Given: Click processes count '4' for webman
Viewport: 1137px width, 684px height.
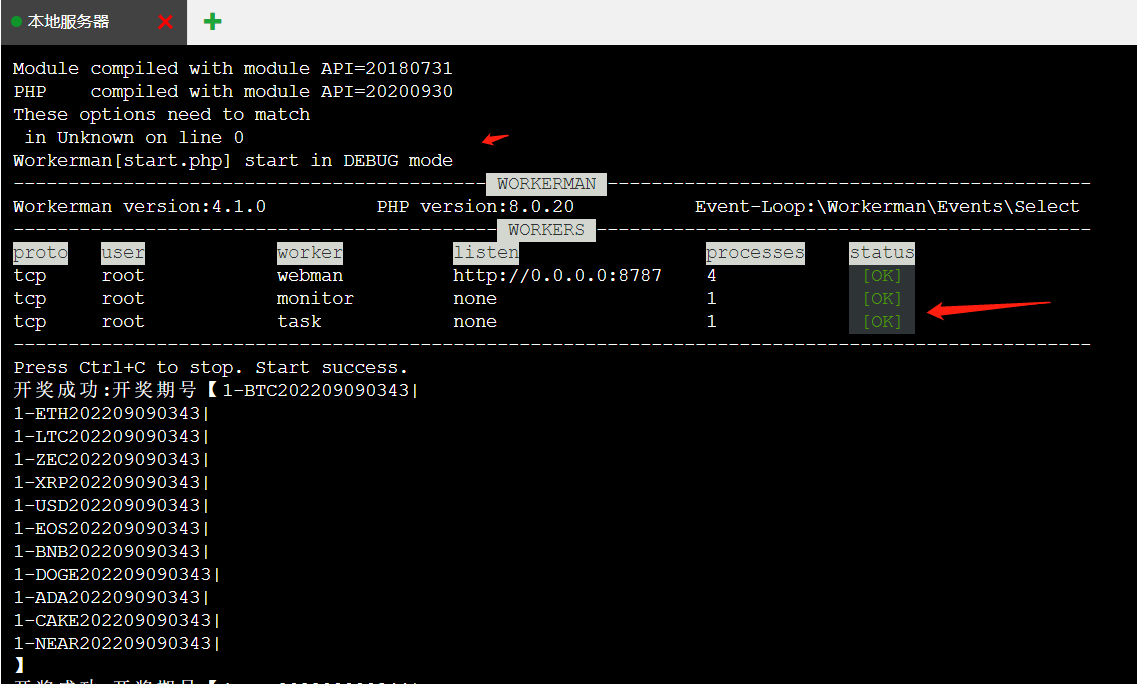Looking at the screenshot, I should tap(711, 276).
